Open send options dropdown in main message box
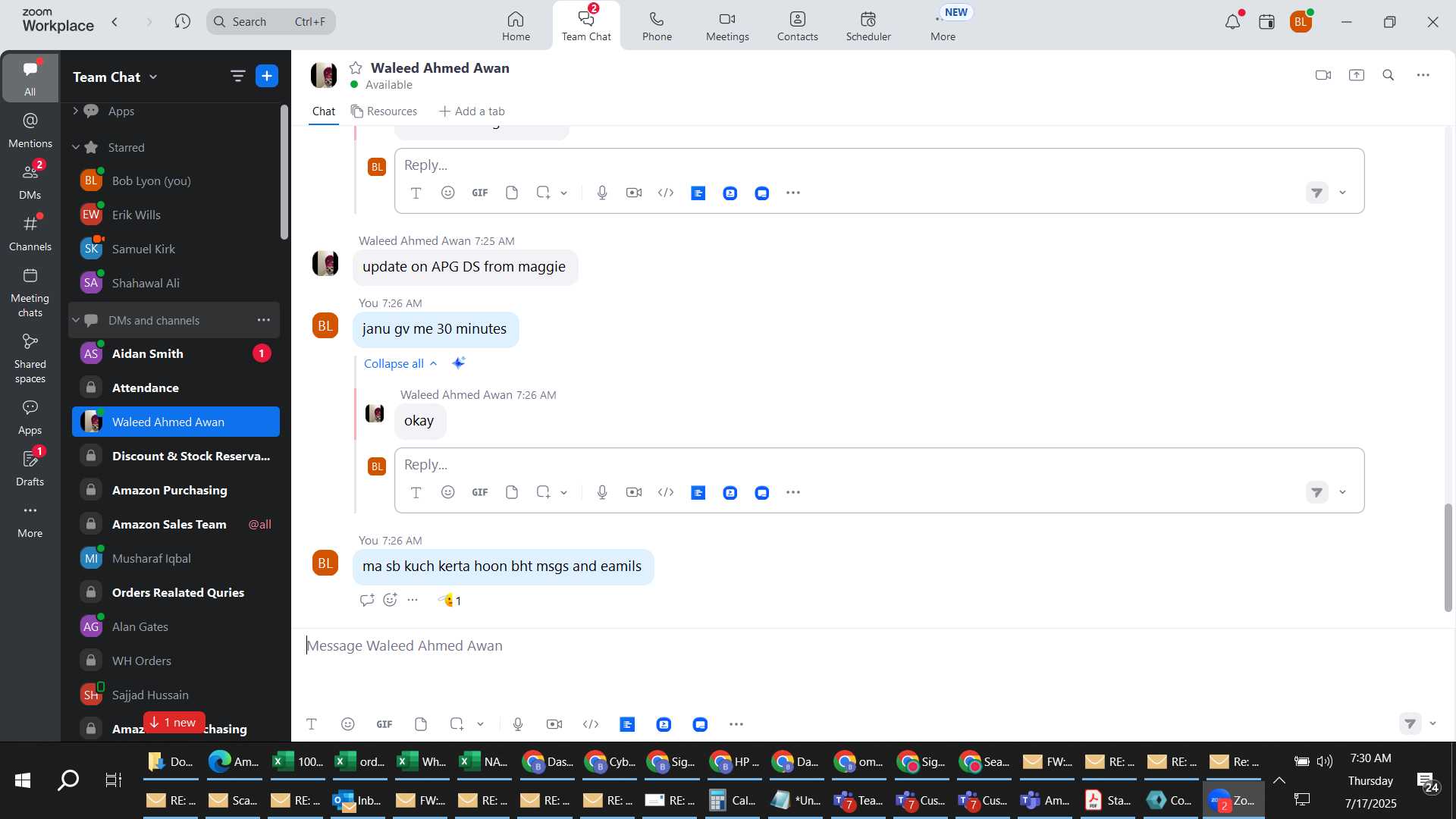The image size is (1456, 819). pyautogui.click(x=1432, y=723)
